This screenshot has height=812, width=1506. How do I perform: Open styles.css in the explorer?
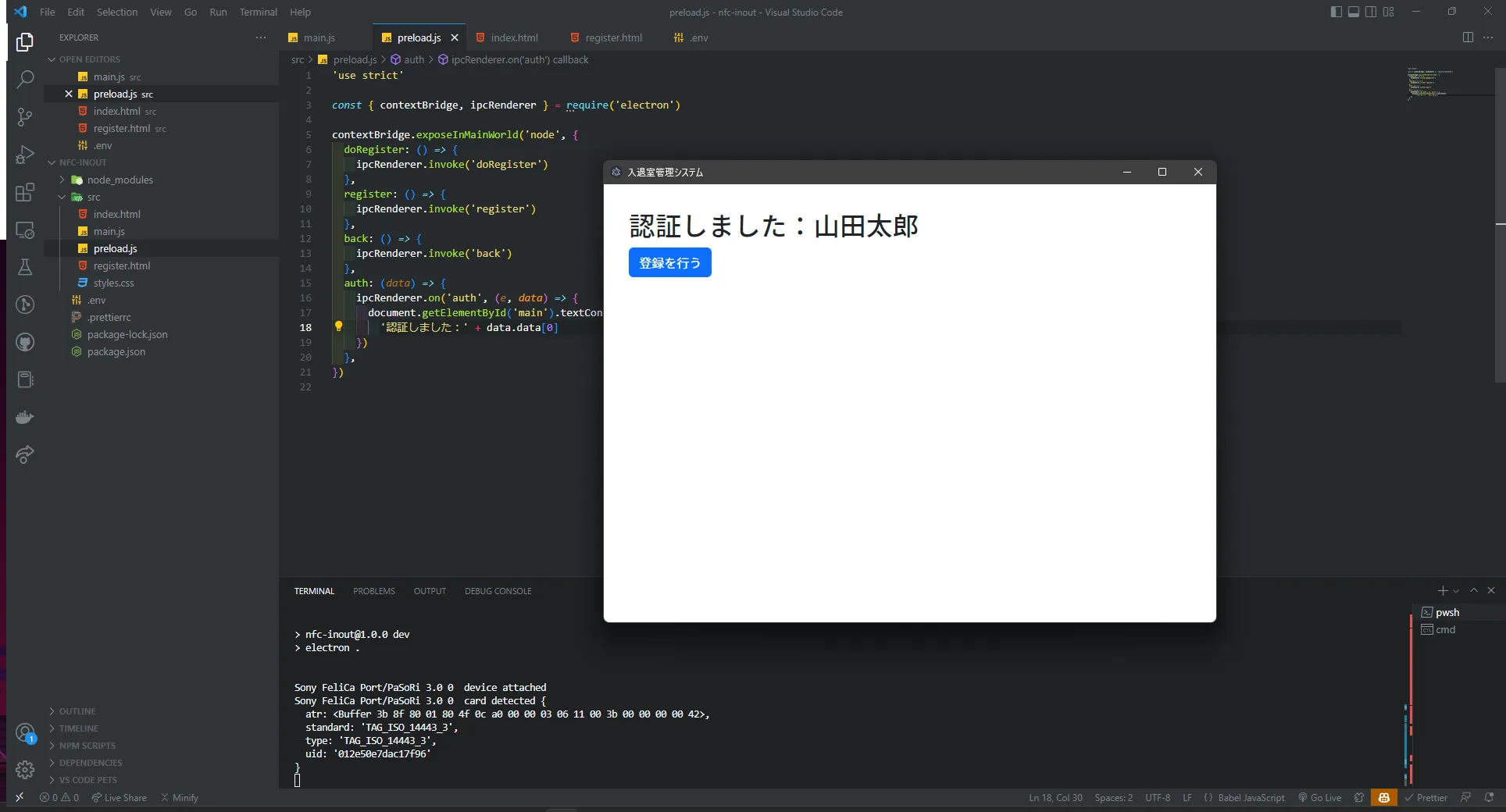pos(113,283)
